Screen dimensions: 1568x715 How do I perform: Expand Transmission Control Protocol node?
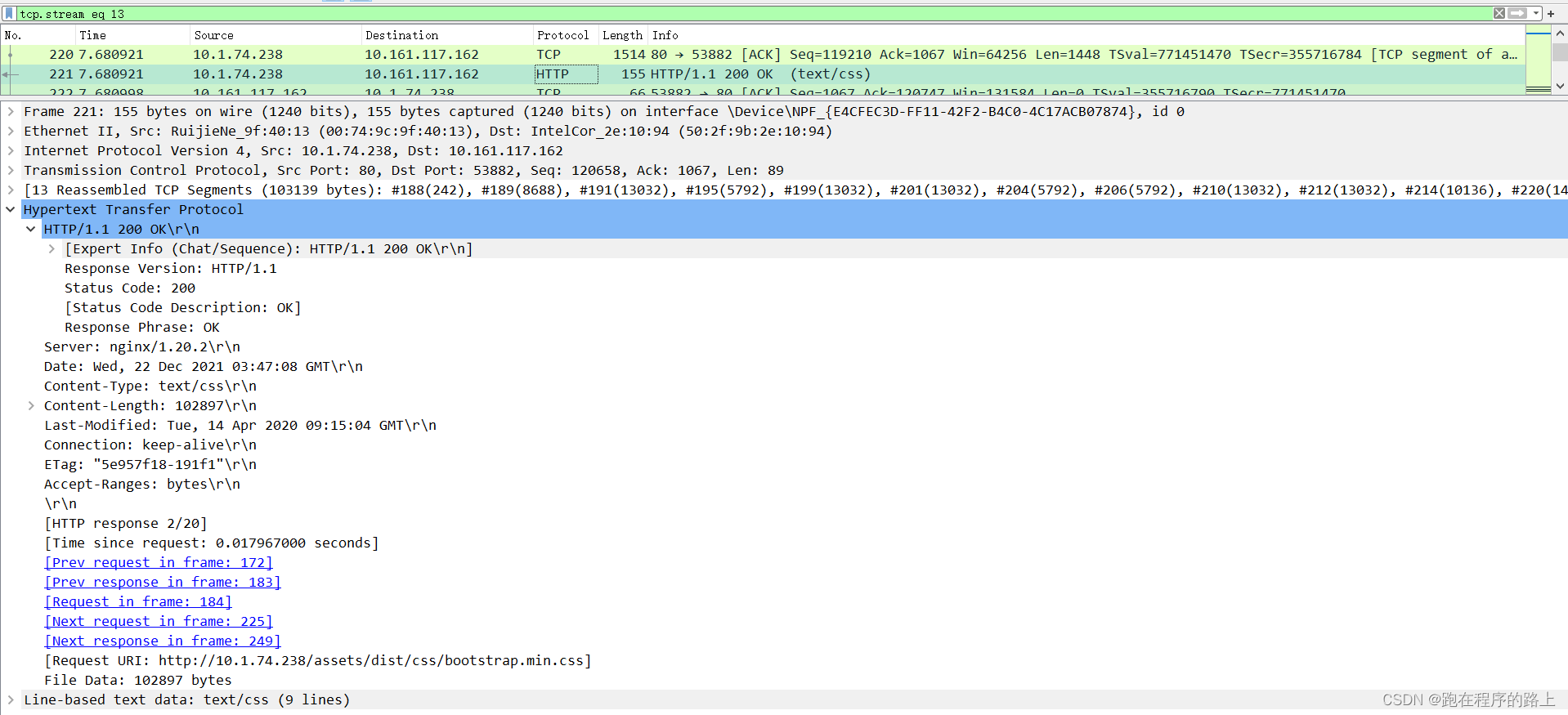11,171
